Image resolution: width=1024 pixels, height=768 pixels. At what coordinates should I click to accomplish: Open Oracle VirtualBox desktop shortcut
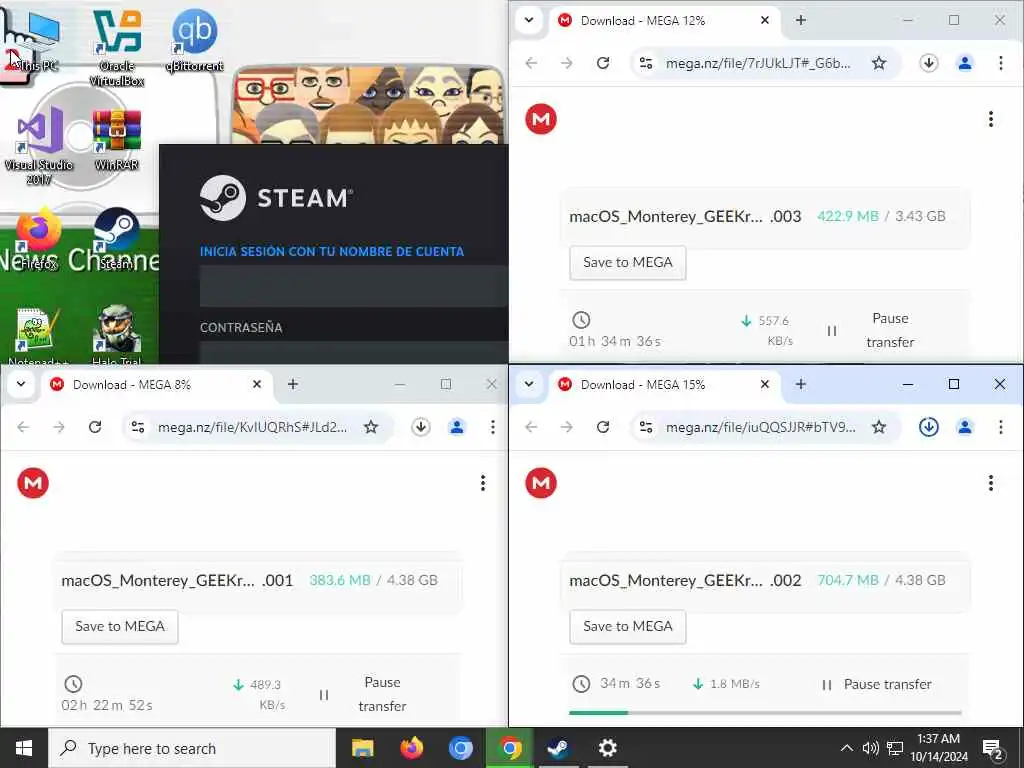click(117, 48)
